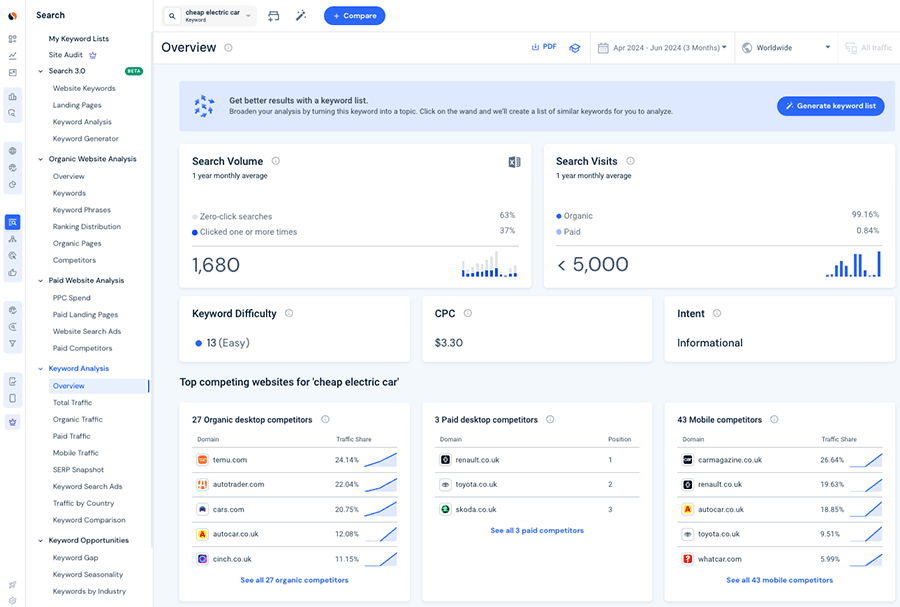Show info for Keyword Difficulty
The image size is (900, 607).
click(x=289, y=313)
